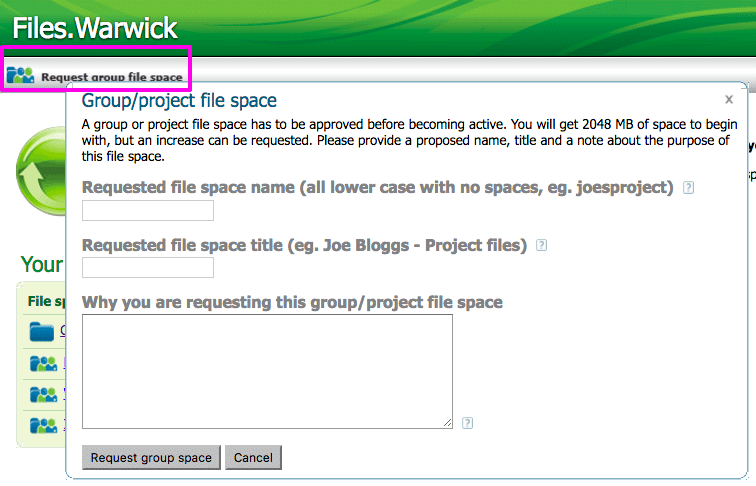The width and height of the screenshot is (756, 486).
Task: Click the first group icon in file list
Action: [42, 363]
